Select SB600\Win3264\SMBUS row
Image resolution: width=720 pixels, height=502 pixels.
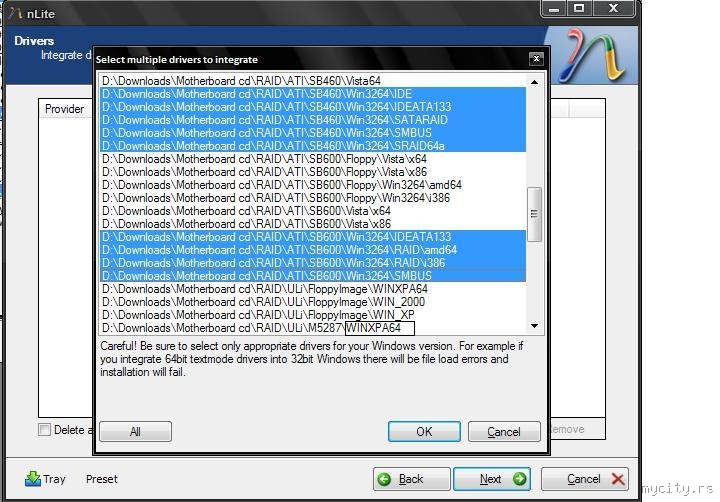pyautogui.click(x=313, y=276)
